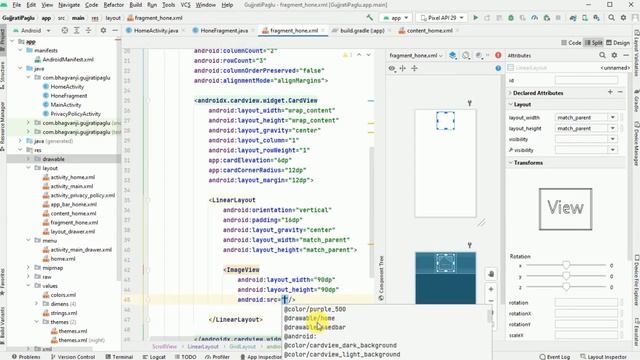Viewport: 640px width, 360px height.
Task: Open the Layout Inspector
Action: [x=603, y=357]
